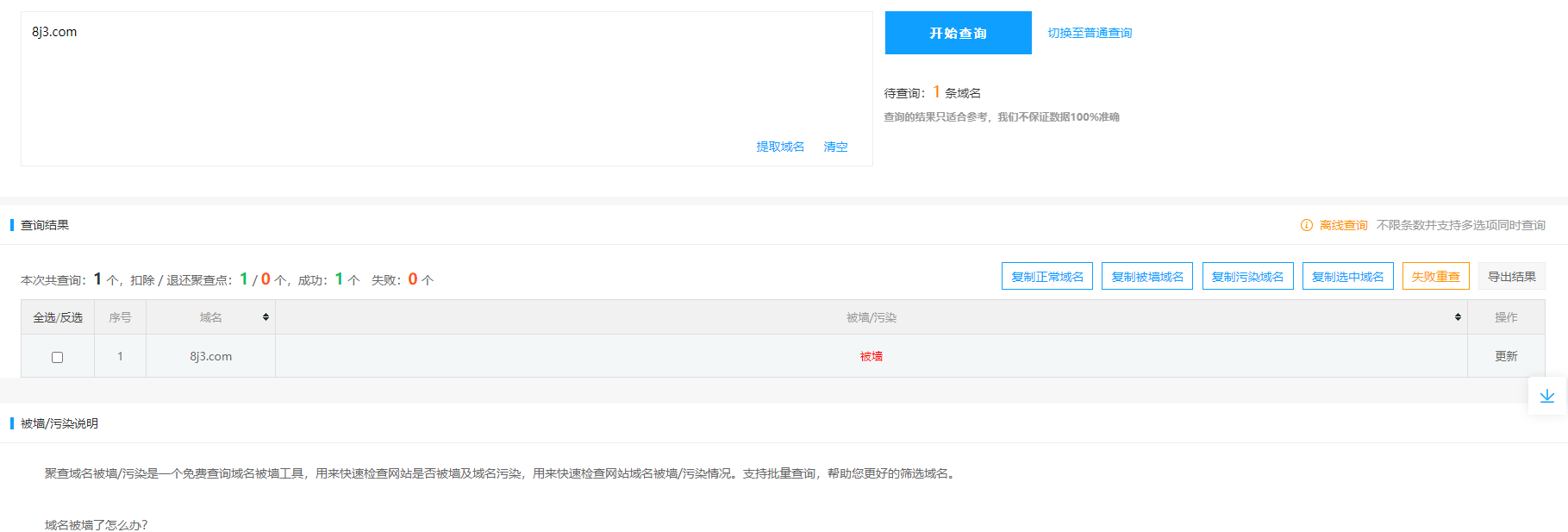Click 全选/反选 header

coord(58,317)
